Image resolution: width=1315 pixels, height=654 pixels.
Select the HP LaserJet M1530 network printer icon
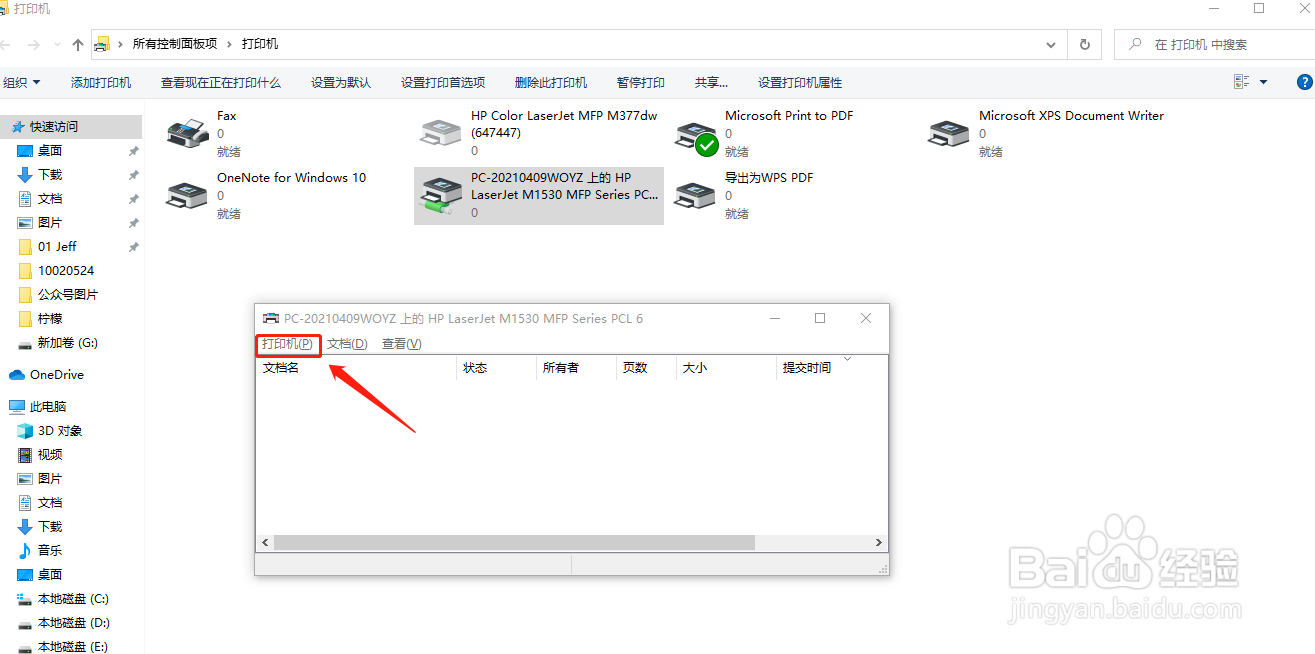tap(440, 196)
